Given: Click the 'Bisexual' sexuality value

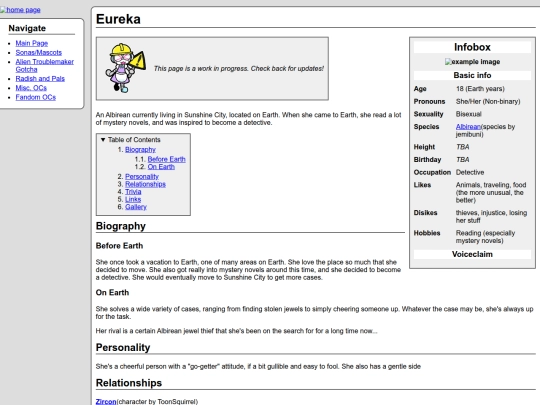Looking at the screenshot, I should tap(469, 114).
